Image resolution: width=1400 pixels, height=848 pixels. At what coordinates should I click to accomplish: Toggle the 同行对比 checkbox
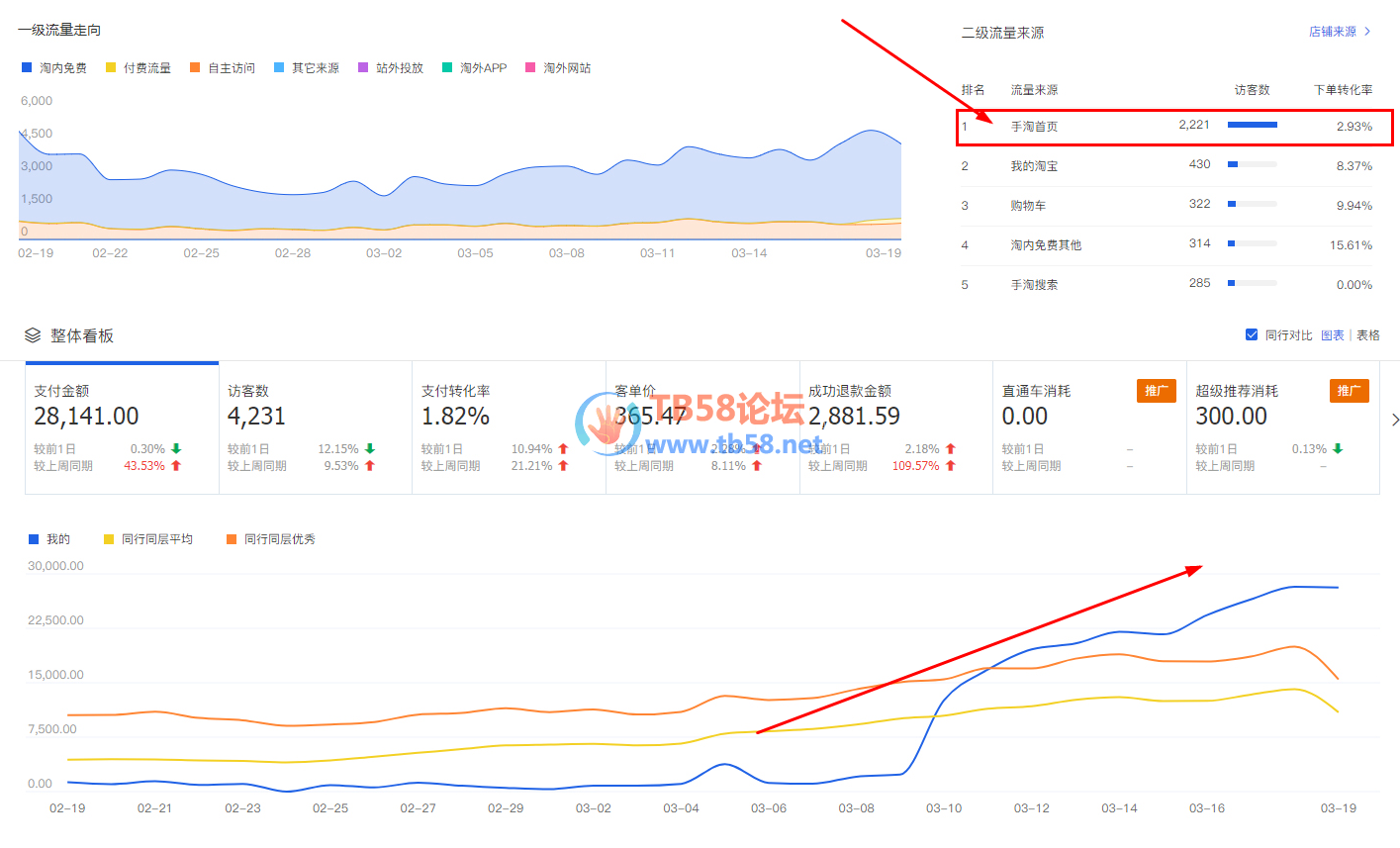pos(1252,335)
